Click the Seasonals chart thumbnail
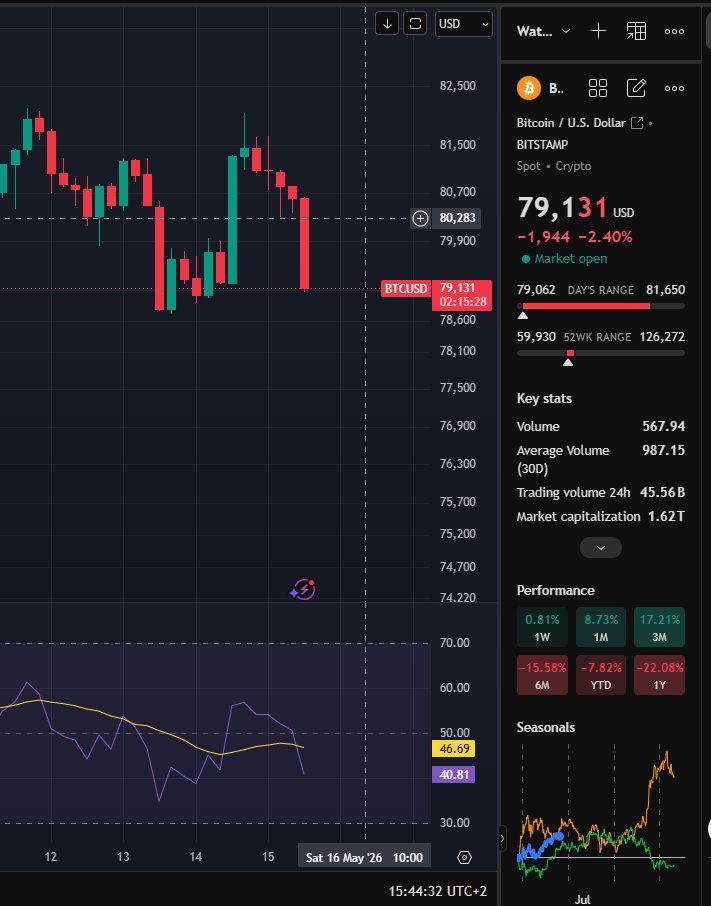 pos(601,815)
